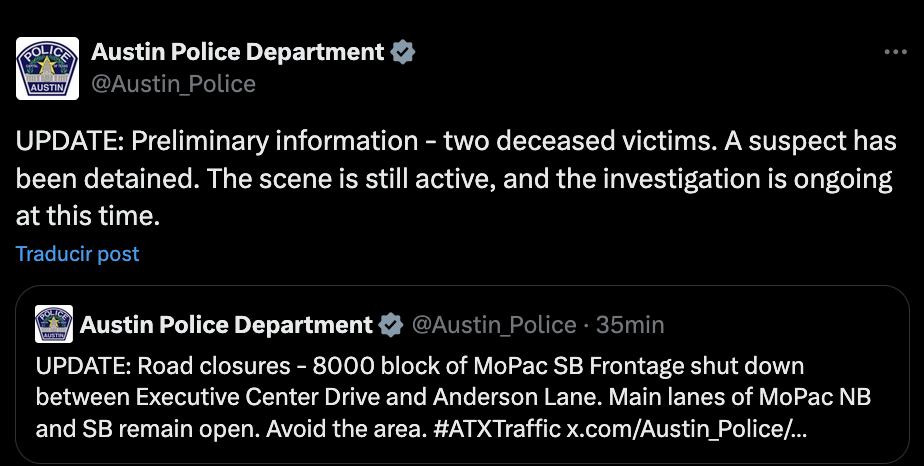Screen dimensions: 924x466
Task: Click the verified badge in the quoted post
Action: [391, 325]
